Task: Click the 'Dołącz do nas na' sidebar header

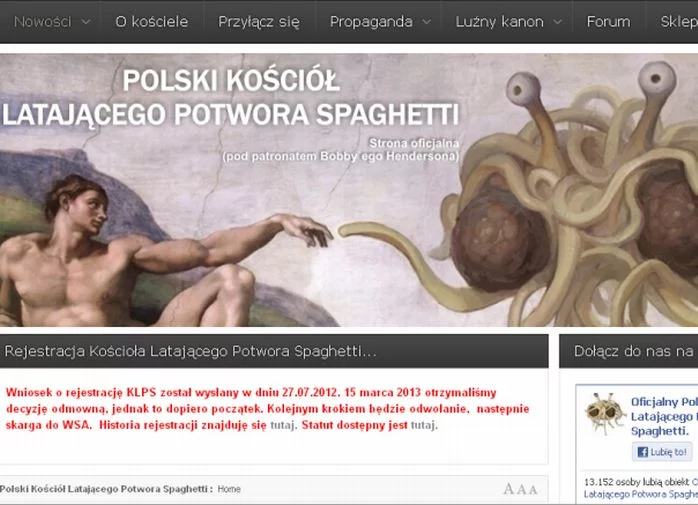Action: pyautogui.click(x=633, y=351)
